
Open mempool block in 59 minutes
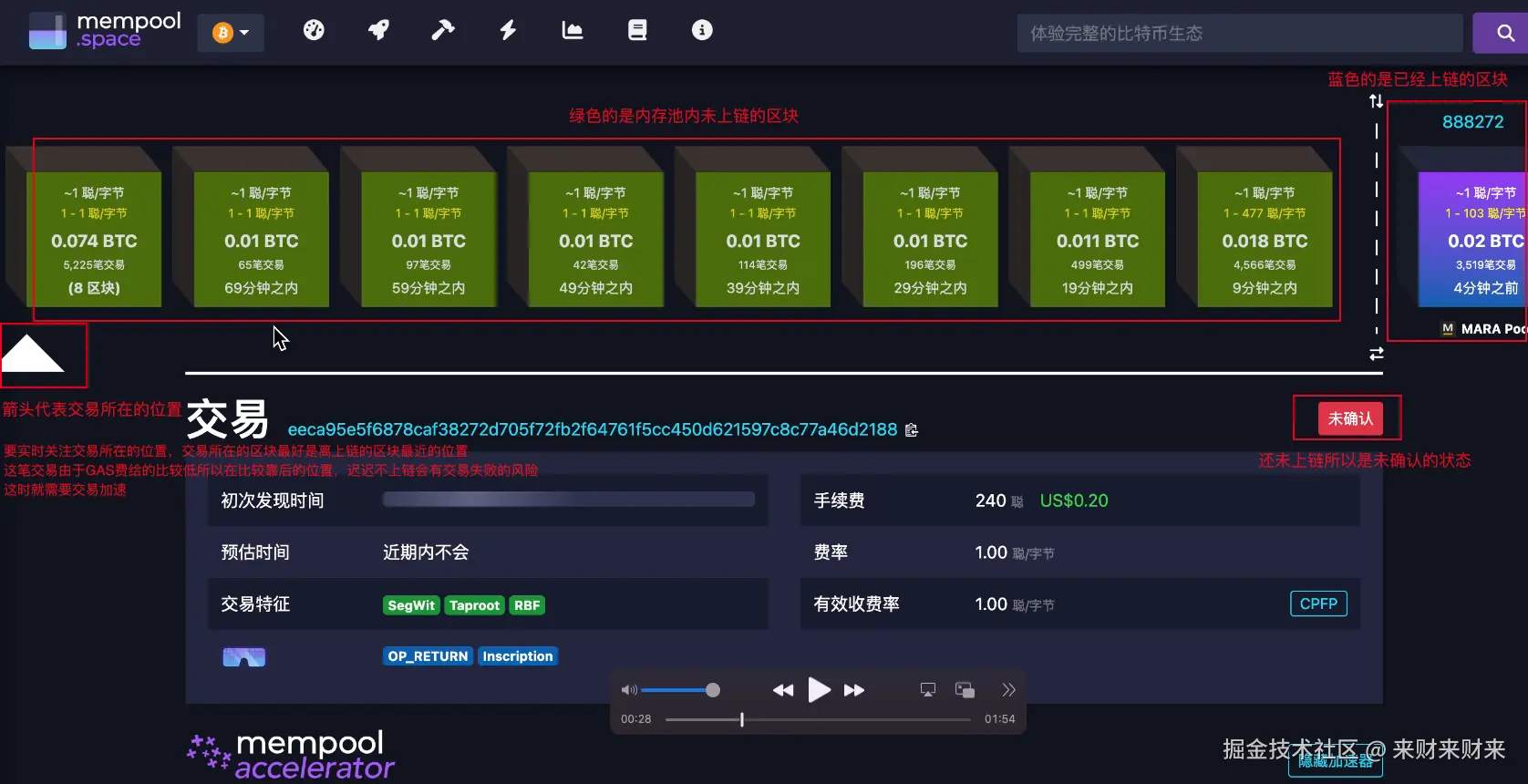428,239
